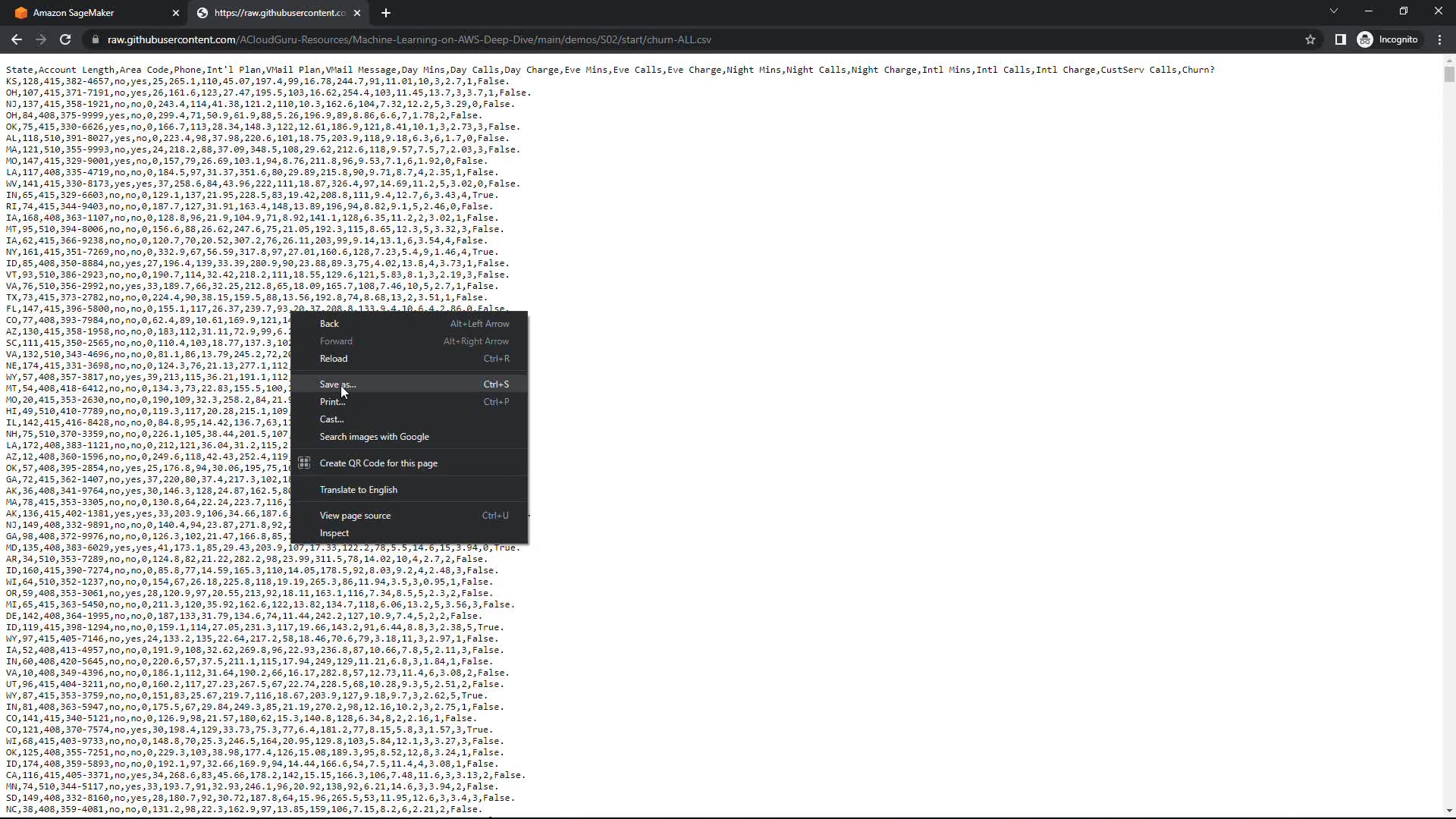This screenshot has width=1456, height=819.
Task: Close the Amazon SageMaker tab
Action: click(176, 13)
